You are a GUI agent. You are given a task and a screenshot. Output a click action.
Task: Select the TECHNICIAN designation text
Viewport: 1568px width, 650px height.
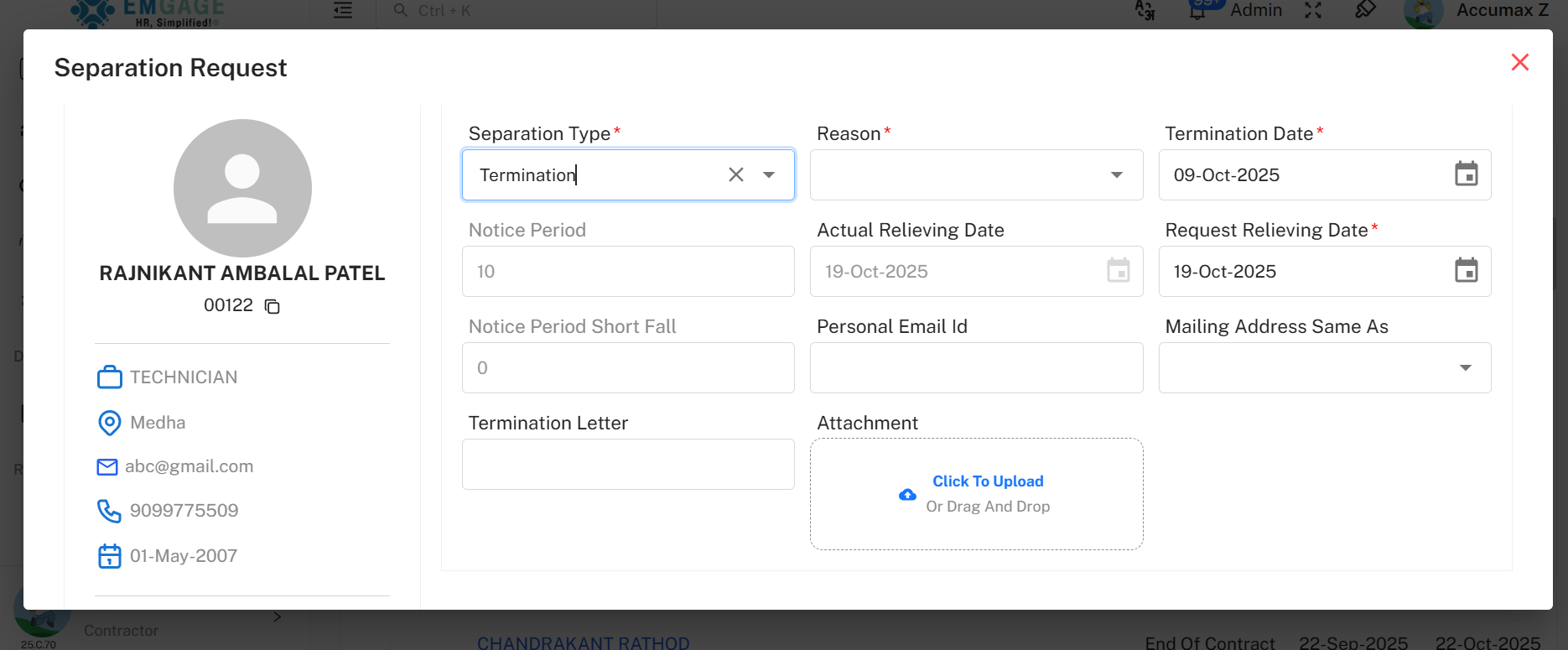[184, 377]
